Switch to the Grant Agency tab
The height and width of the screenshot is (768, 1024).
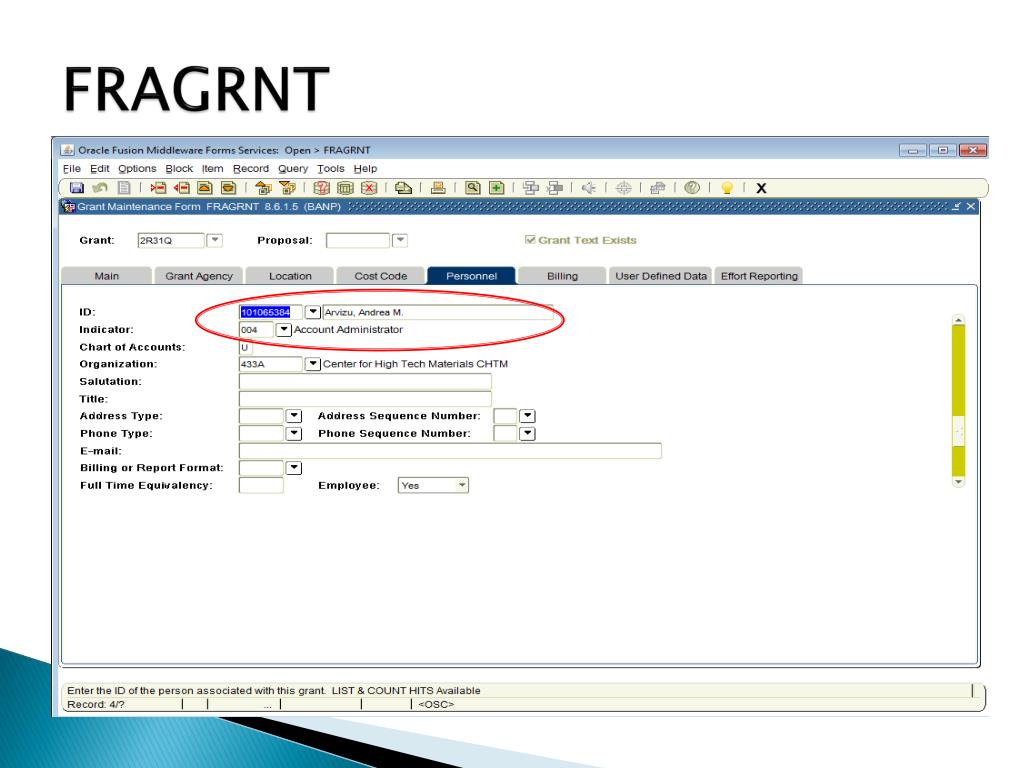click(x=199, y=276)
